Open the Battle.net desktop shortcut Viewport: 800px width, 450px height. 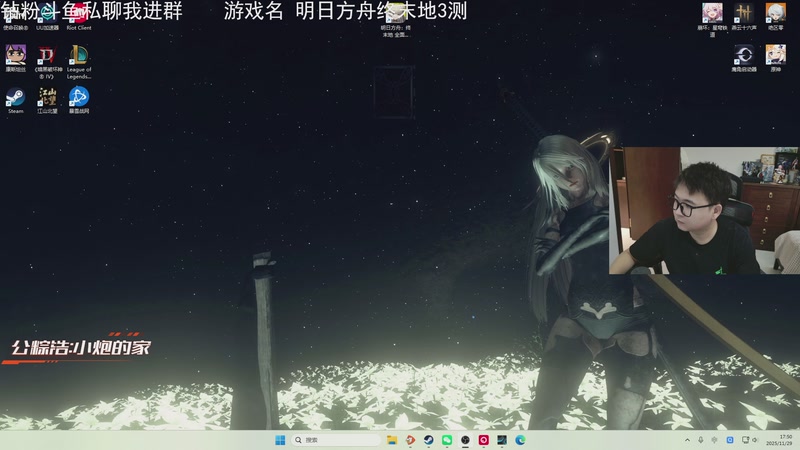pyautogui.click(x=79, y=101)
